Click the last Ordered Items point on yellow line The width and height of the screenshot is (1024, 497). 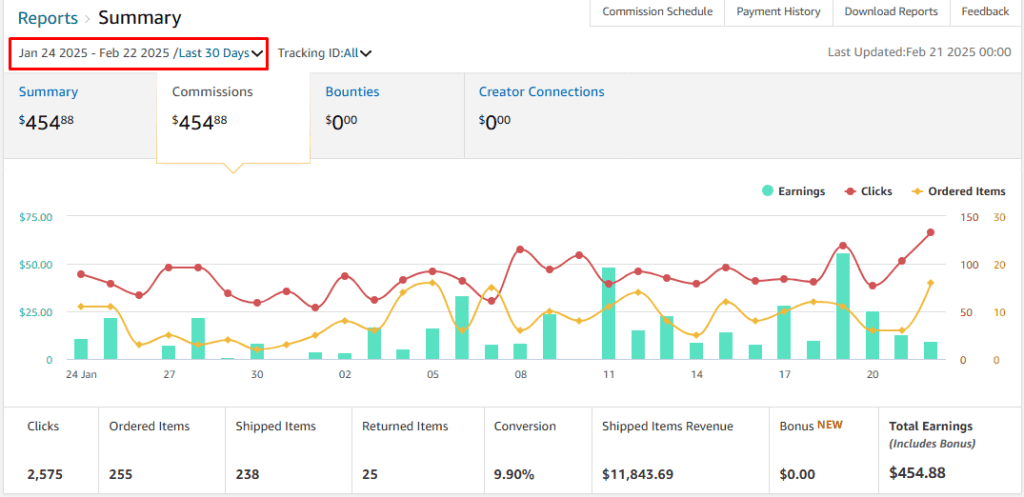coord(931,283)
